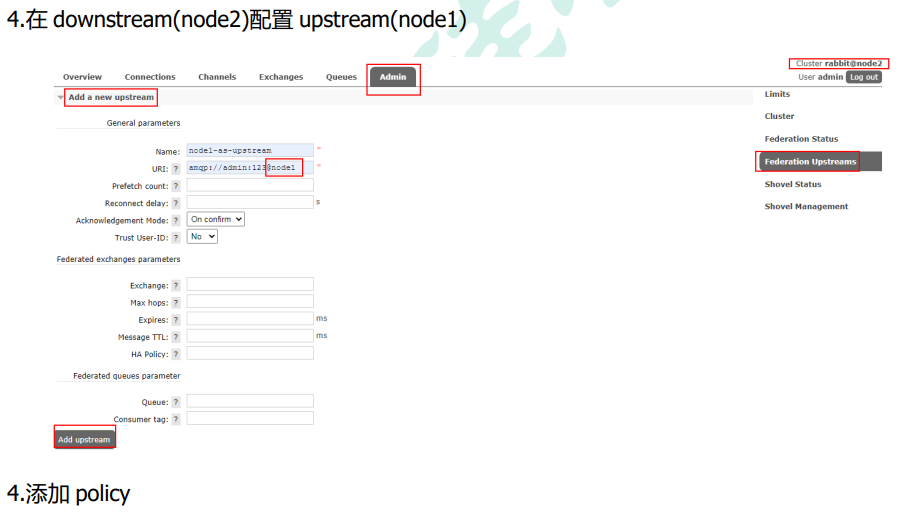Focus the Consumer tag field
Image resolution: width=916 pixels, height=515 pixels.
tap(250, 418)
